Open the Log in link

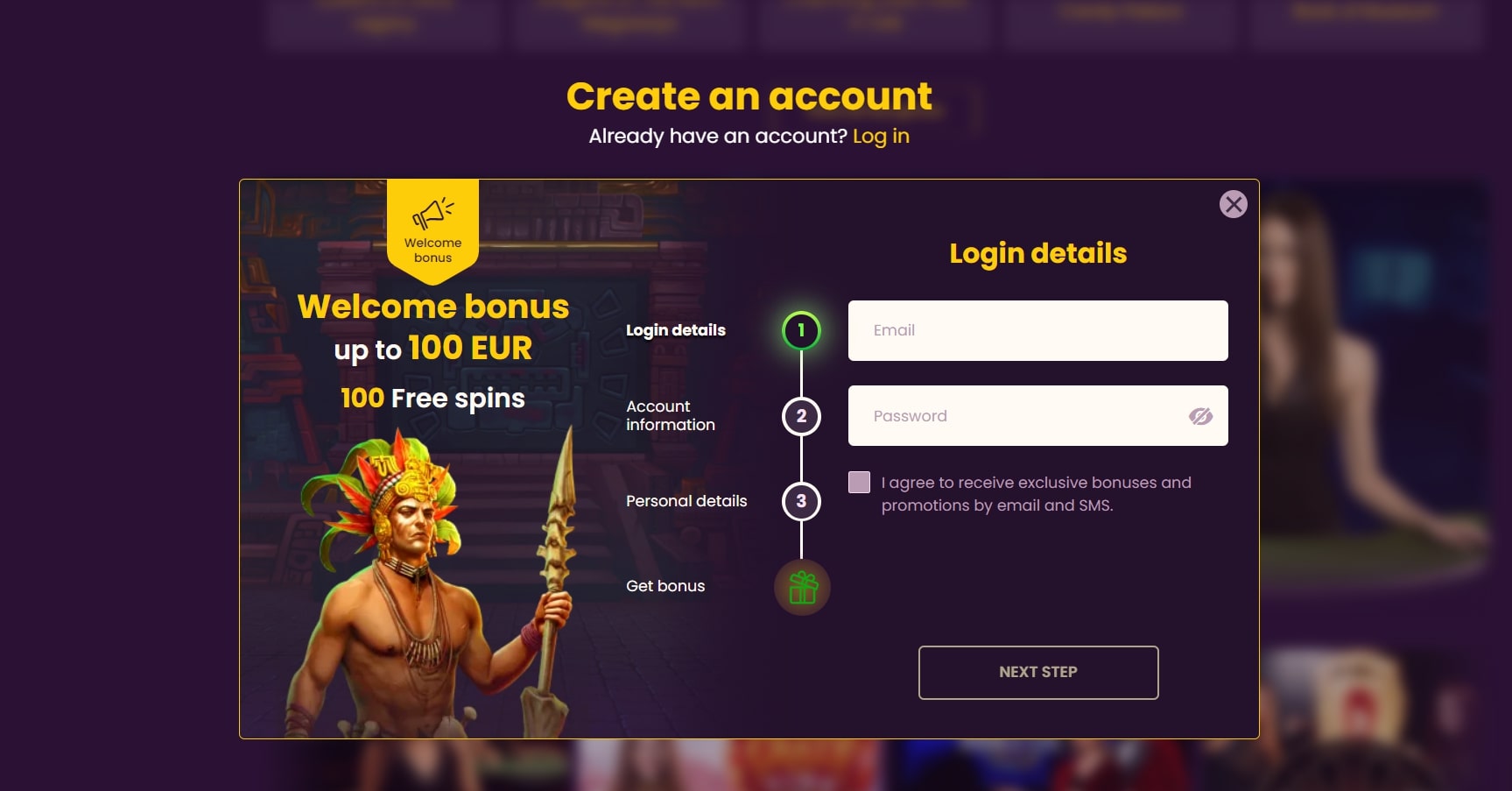[881, 137]
